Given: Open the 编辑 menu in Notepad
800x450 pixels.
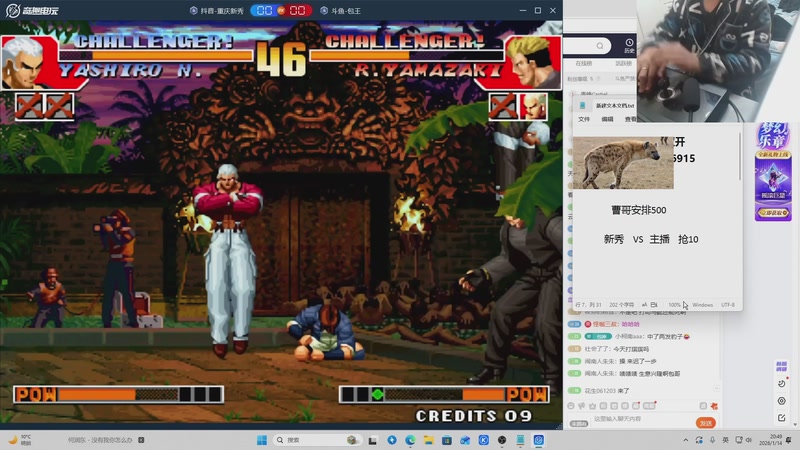Looking at the screenshot, I should (607, 119).
